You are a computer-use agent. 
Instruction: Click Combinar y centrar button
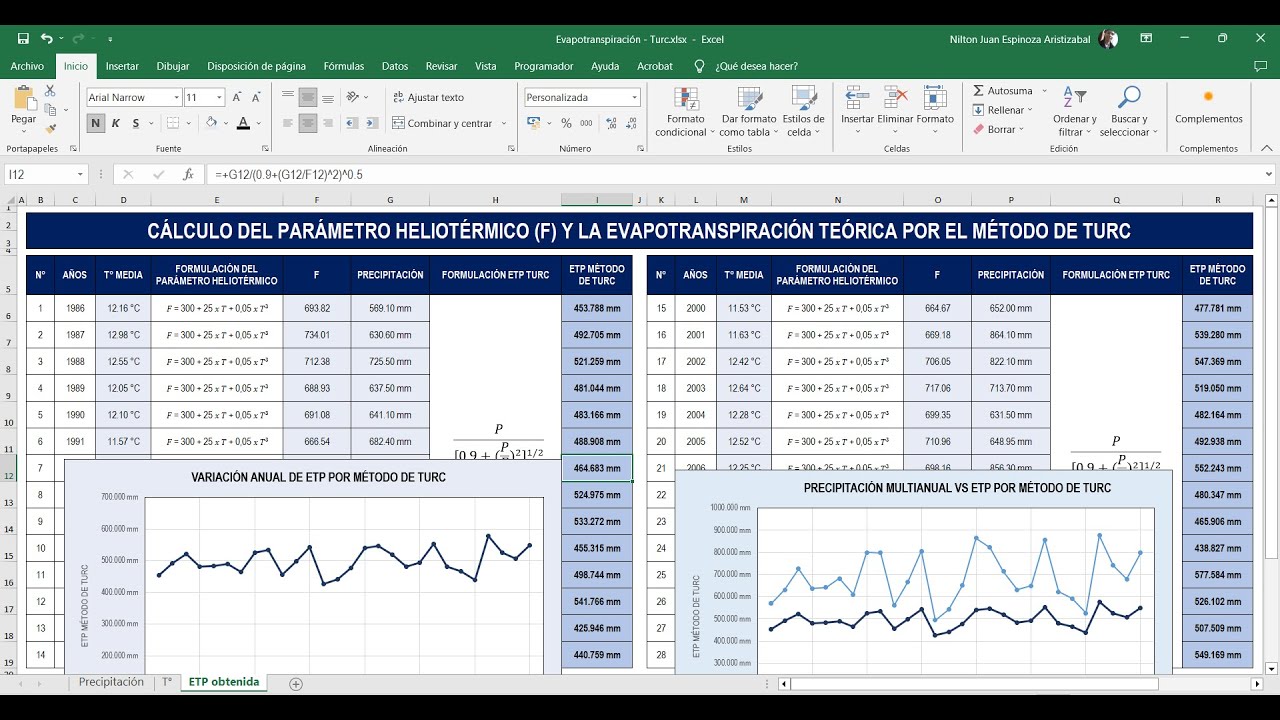(443, 123)
